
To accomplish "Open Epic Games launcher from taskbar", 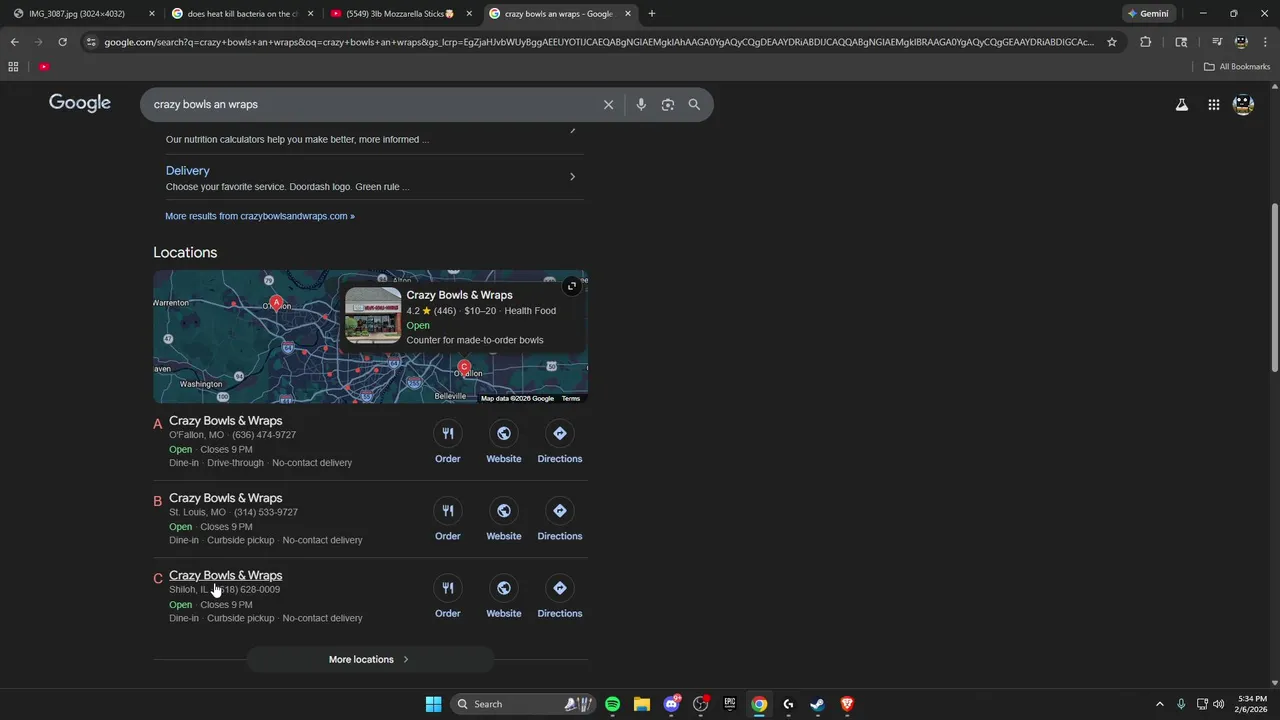I will pyautogui.click(x=730, y=704).
